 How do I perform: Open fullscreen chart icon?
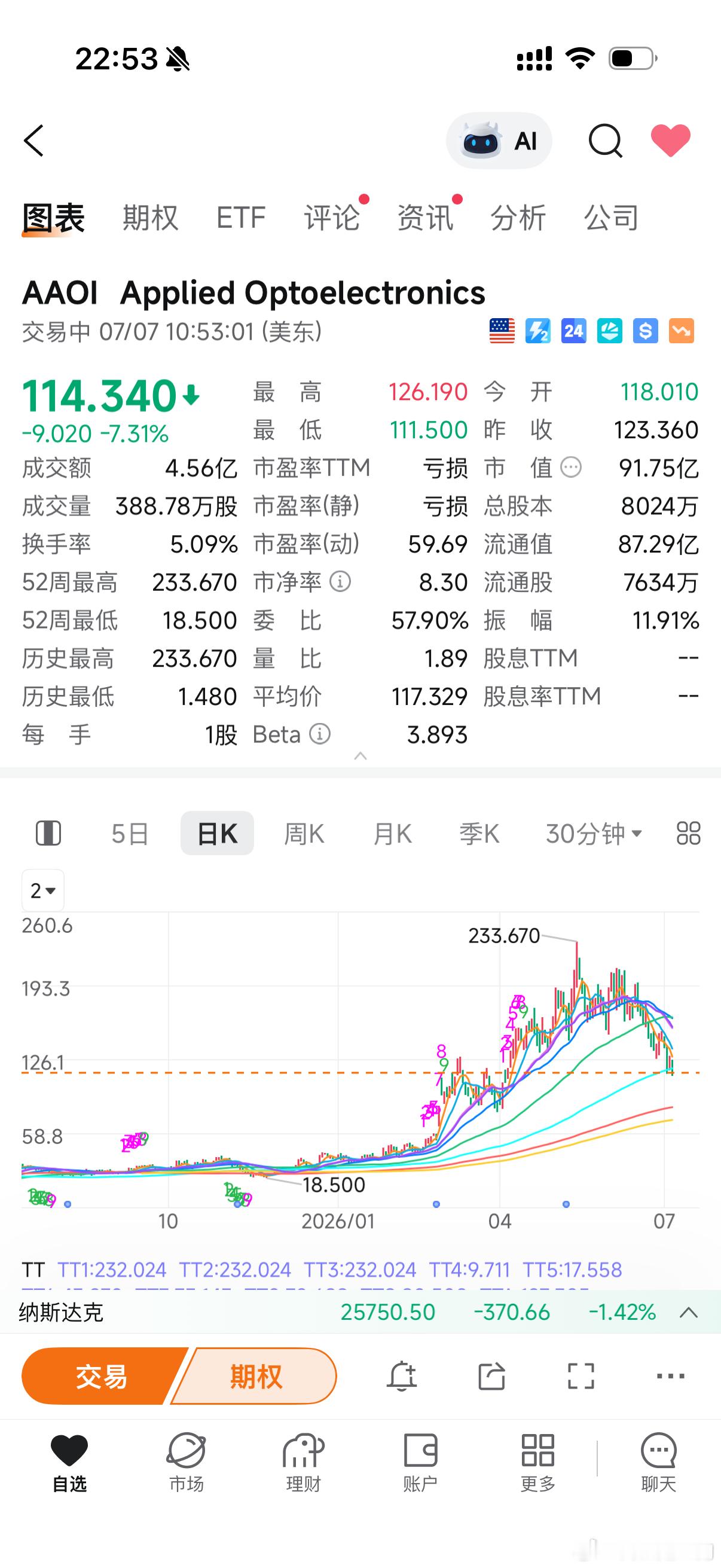tap(581, 1375)
